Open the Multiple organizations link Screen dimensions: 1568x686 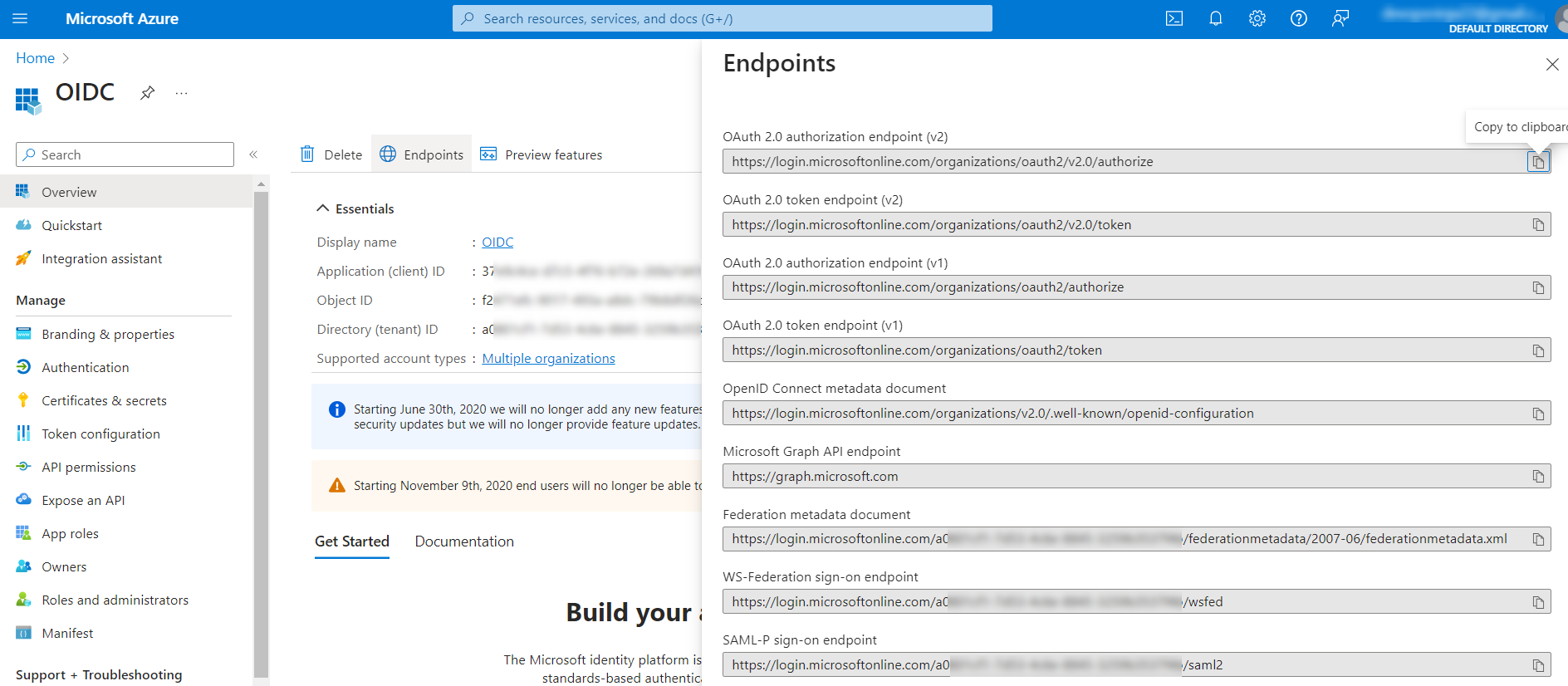click(548, 358)
